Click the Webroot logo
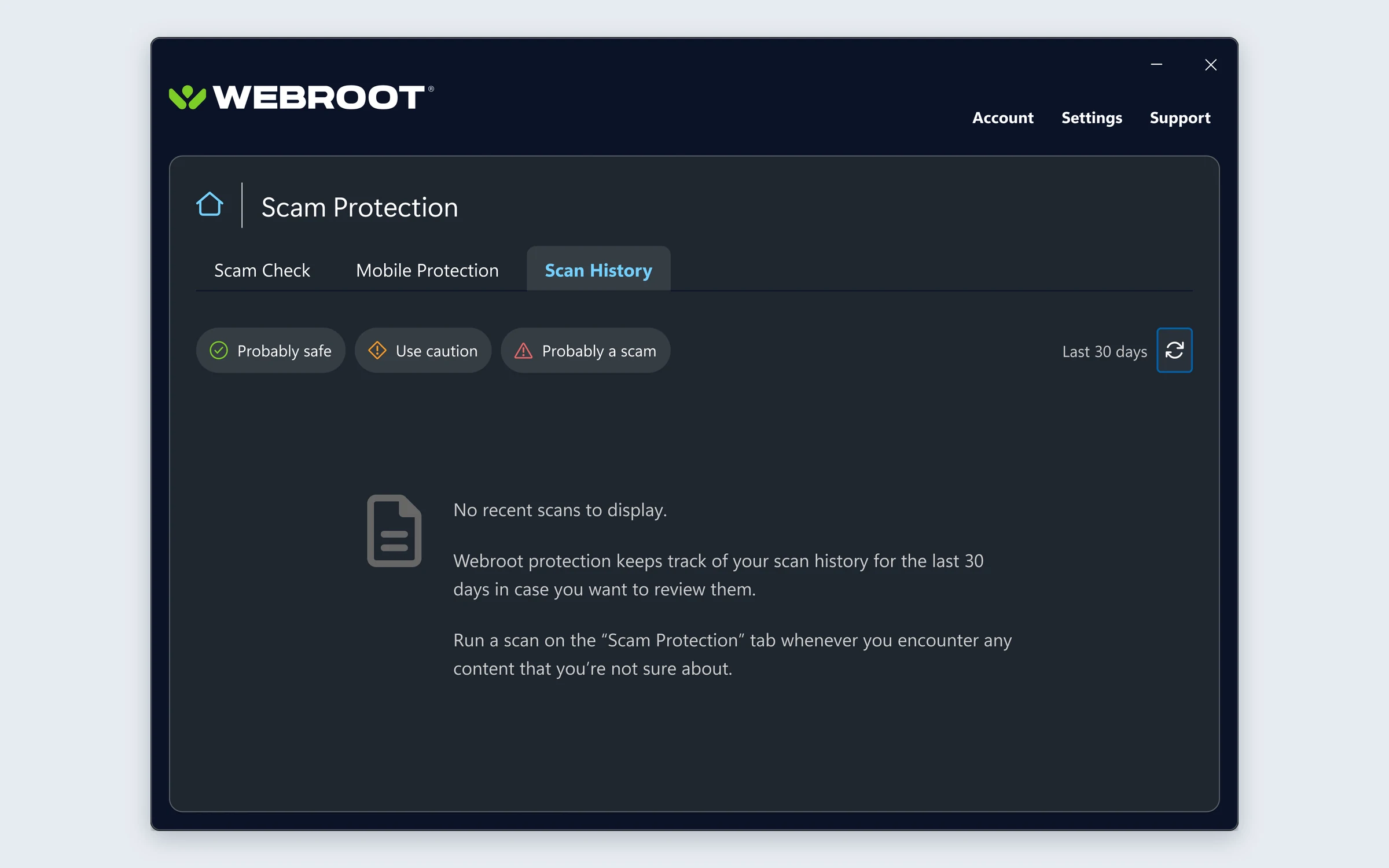 click(301, 97)
